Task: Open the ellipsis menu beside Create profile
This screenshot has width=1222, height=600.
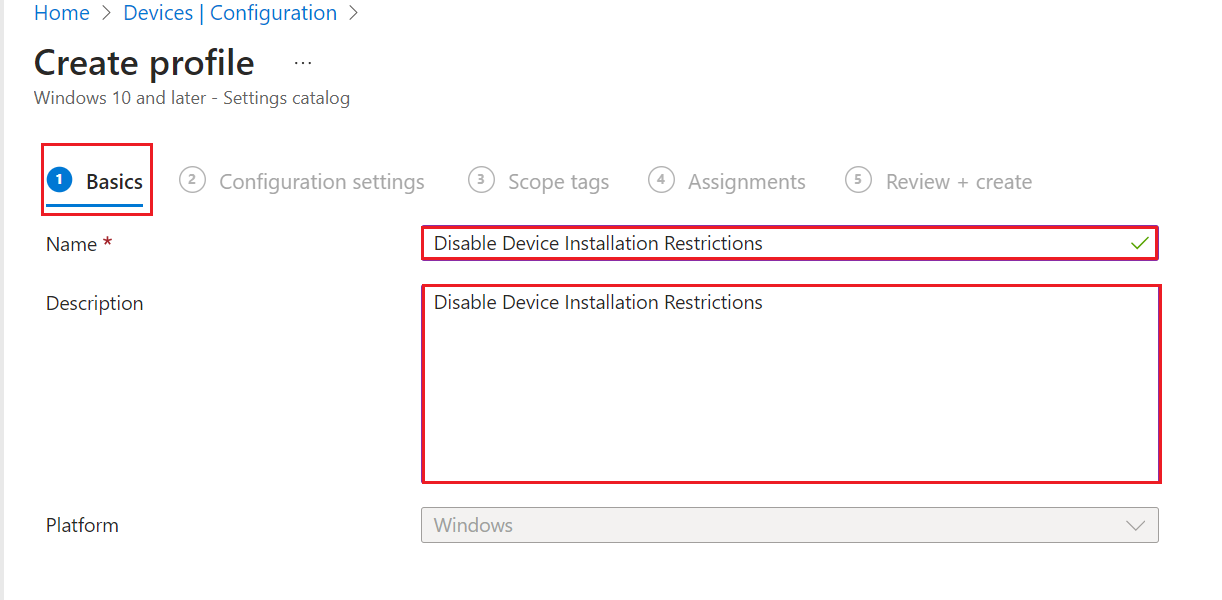Action: (x=302, y=64)
